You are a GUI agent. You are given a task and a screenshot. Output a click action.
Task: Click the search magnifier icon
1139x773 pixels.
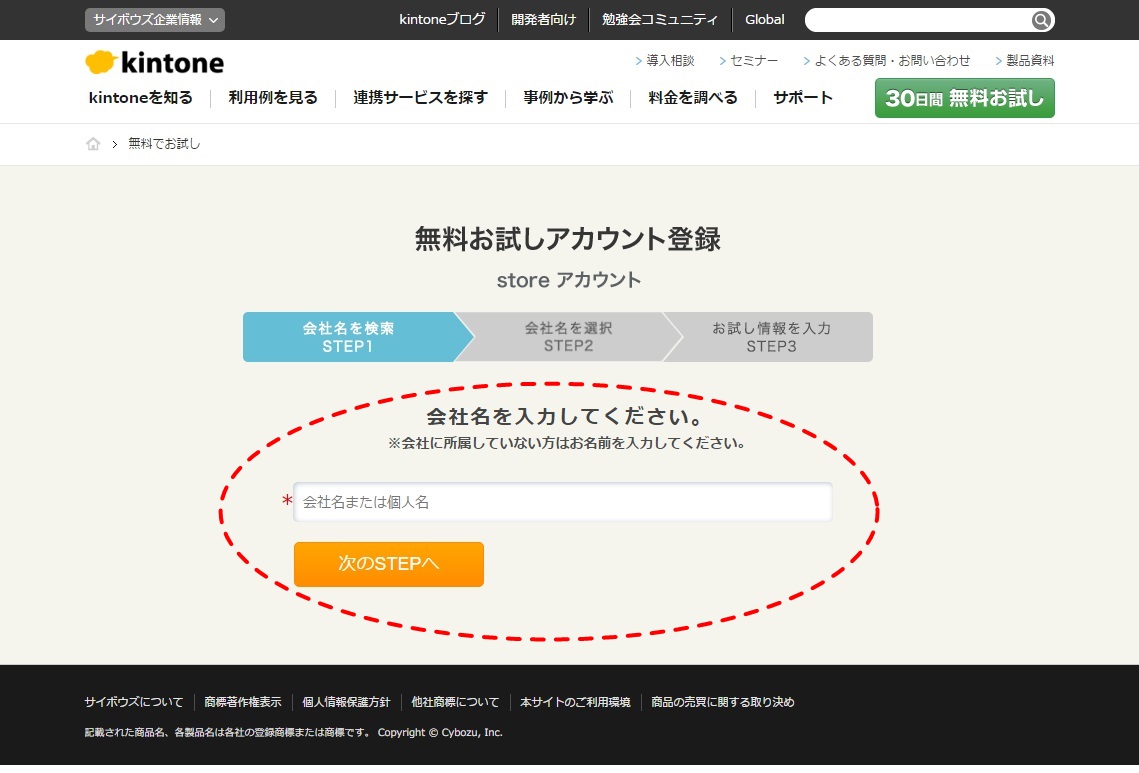(1041, 20)
